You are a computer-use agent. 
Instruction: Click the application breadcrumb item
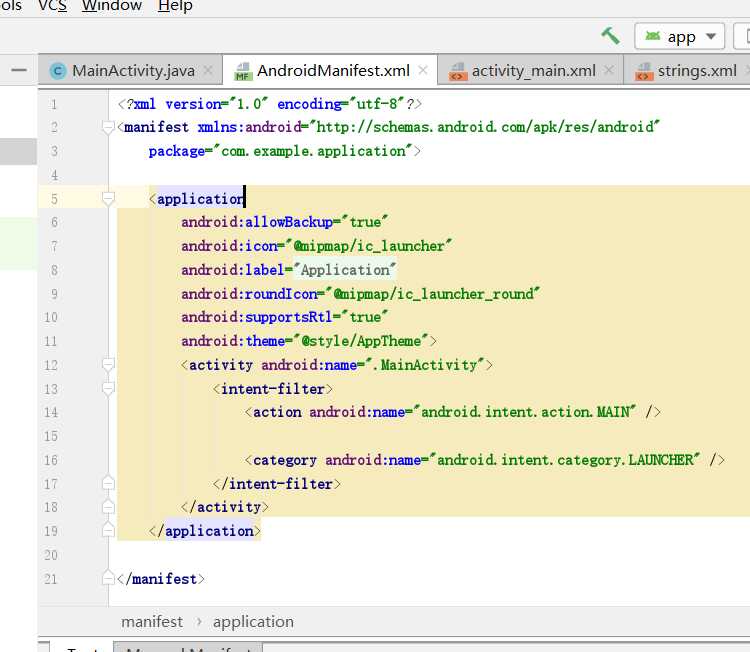[254, 621]
